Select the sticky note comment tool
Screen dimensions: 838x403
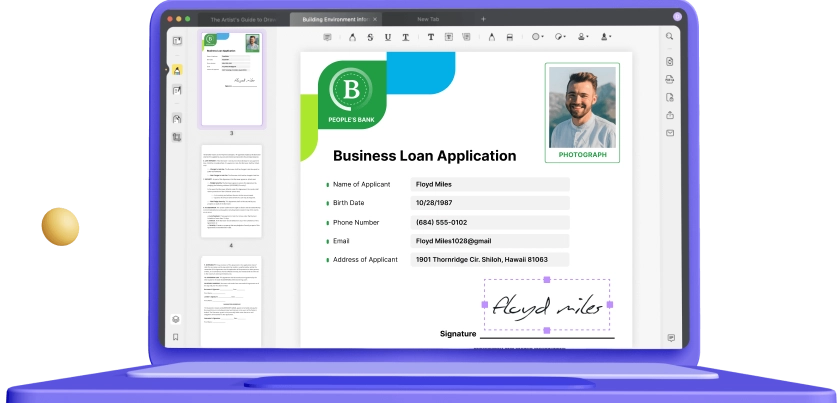pos(328,37)
